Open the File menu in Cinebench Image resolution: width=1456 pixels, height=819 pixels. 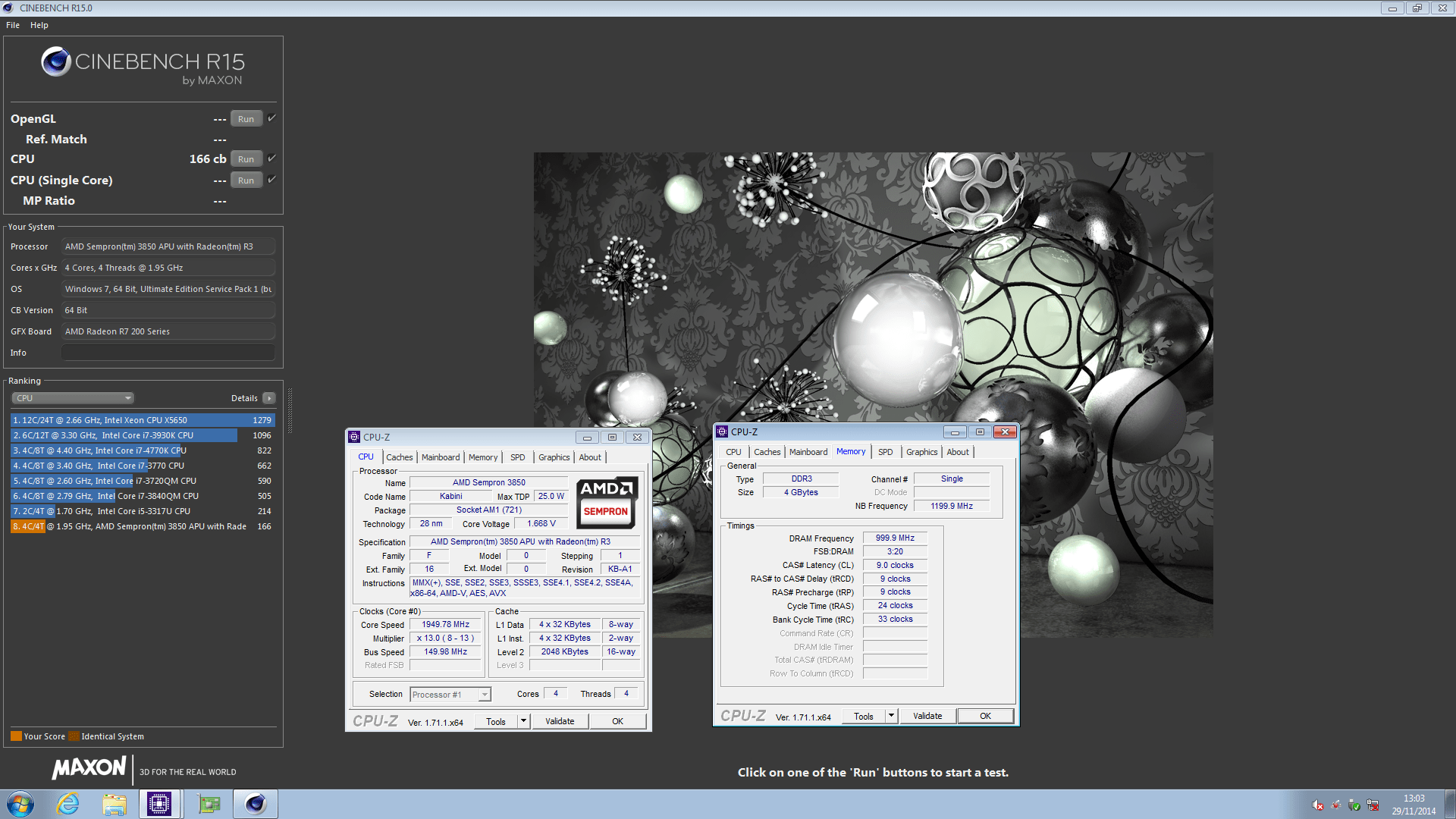pyautogui.click(x=12, y=25)
